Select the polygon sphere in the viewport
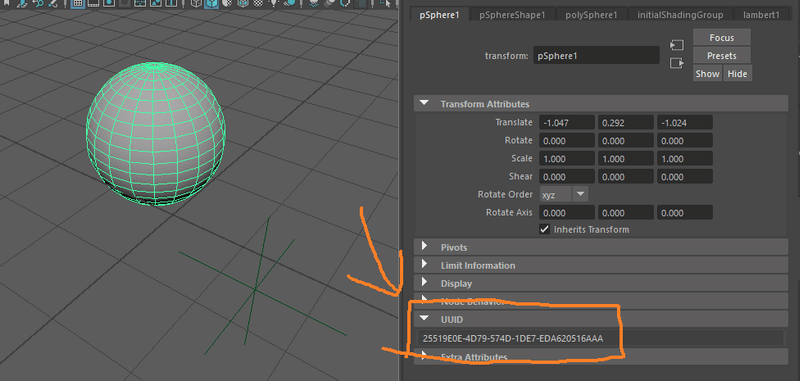 [156, 134]
